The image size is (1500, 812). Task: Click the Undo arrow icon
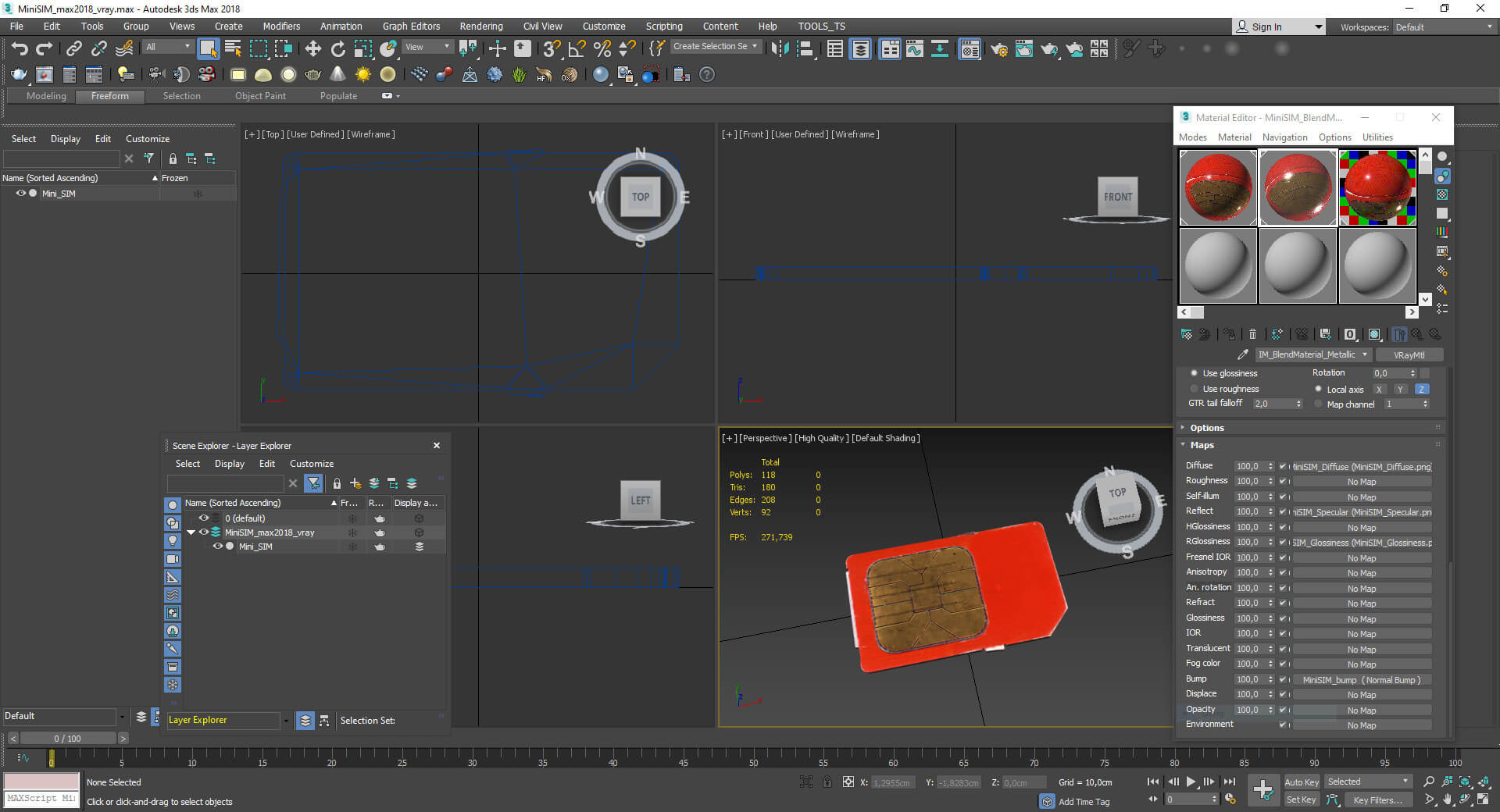[20, 49]
